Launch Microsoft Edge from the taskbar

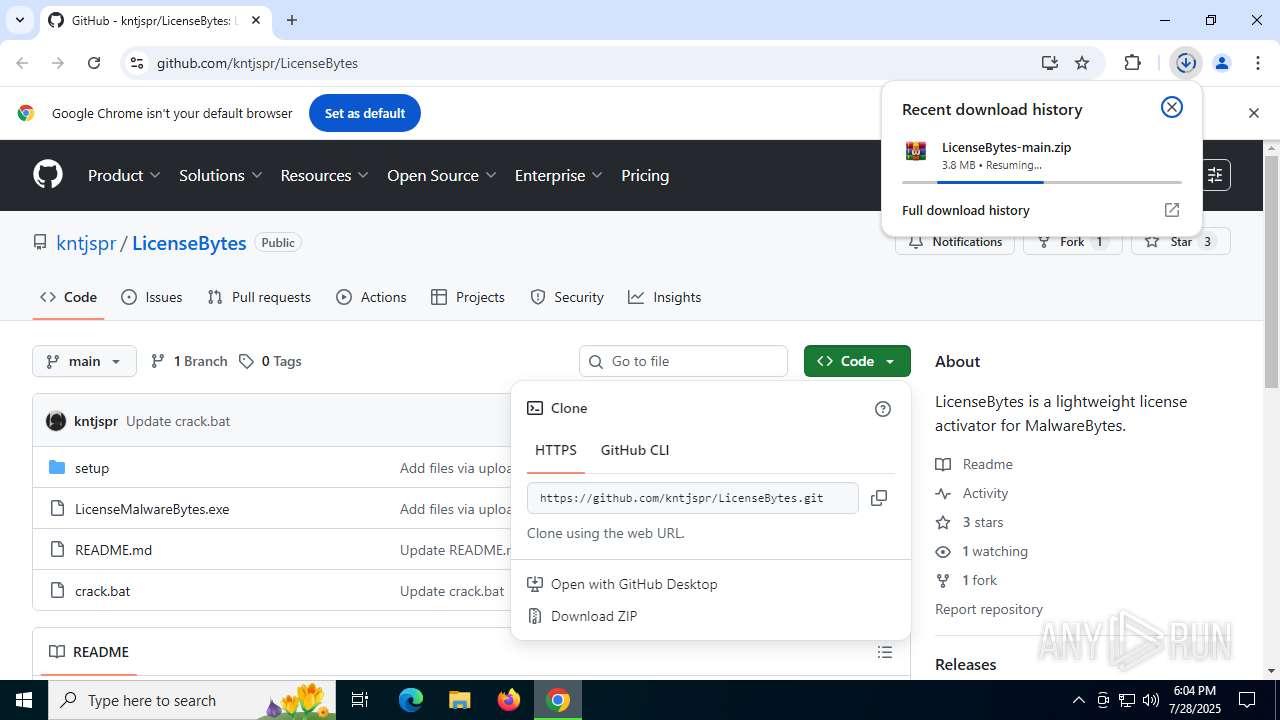pos(411,700)
